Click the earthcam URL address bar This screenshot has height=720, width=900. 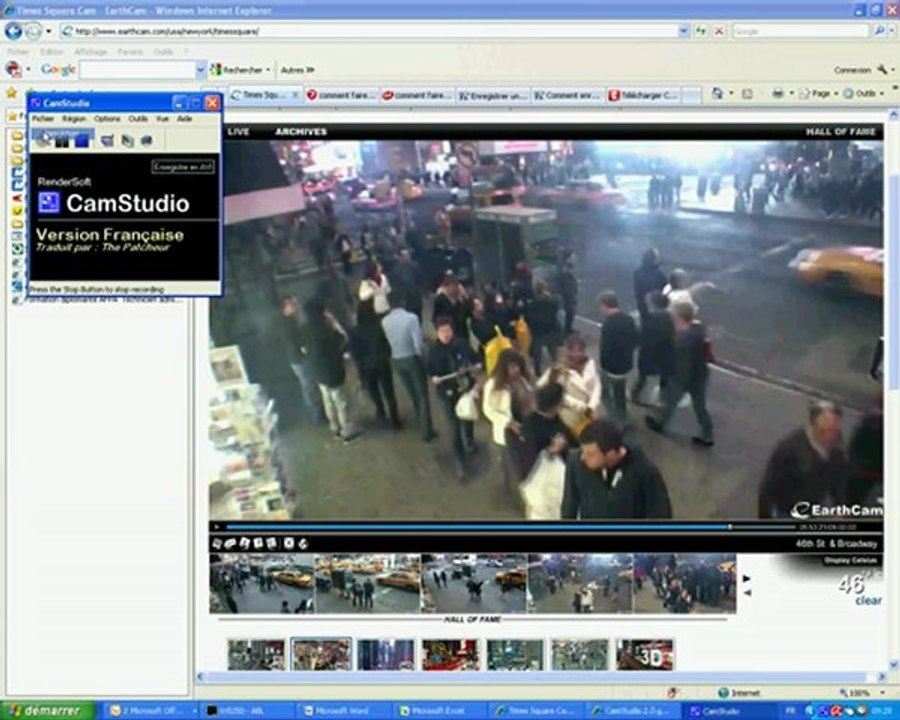coord(368,31)
